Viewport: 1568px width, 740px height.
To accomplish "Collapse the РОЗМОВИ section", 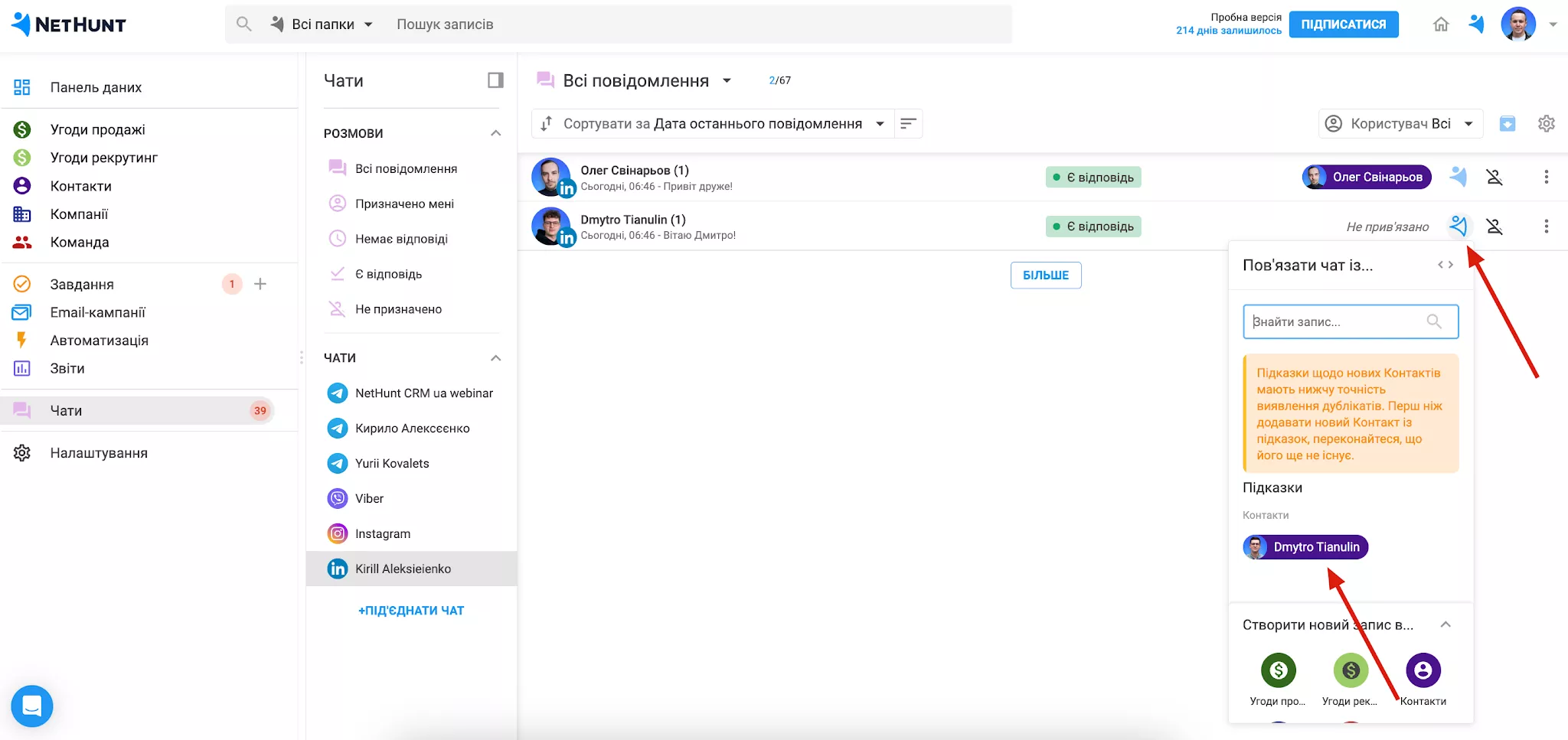I will pyautogui.click(x=495, y=133).
